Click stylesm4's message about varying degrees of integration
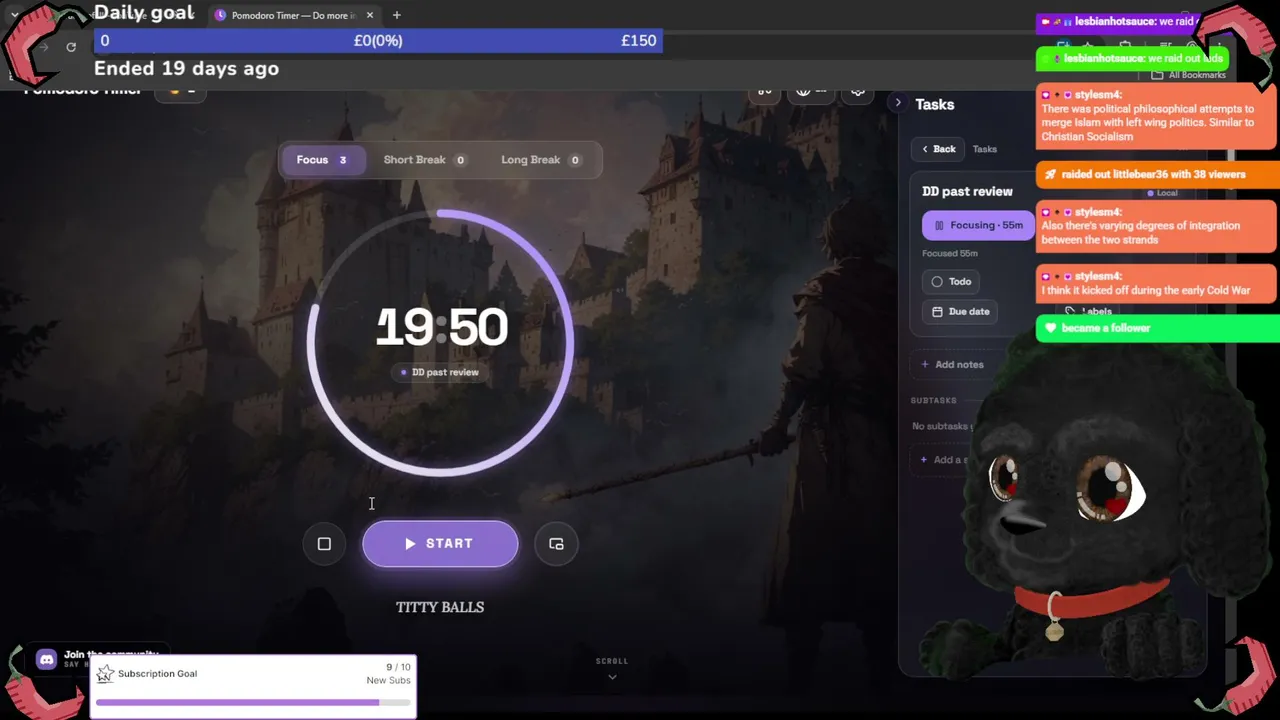 [x=1157, y=226]
